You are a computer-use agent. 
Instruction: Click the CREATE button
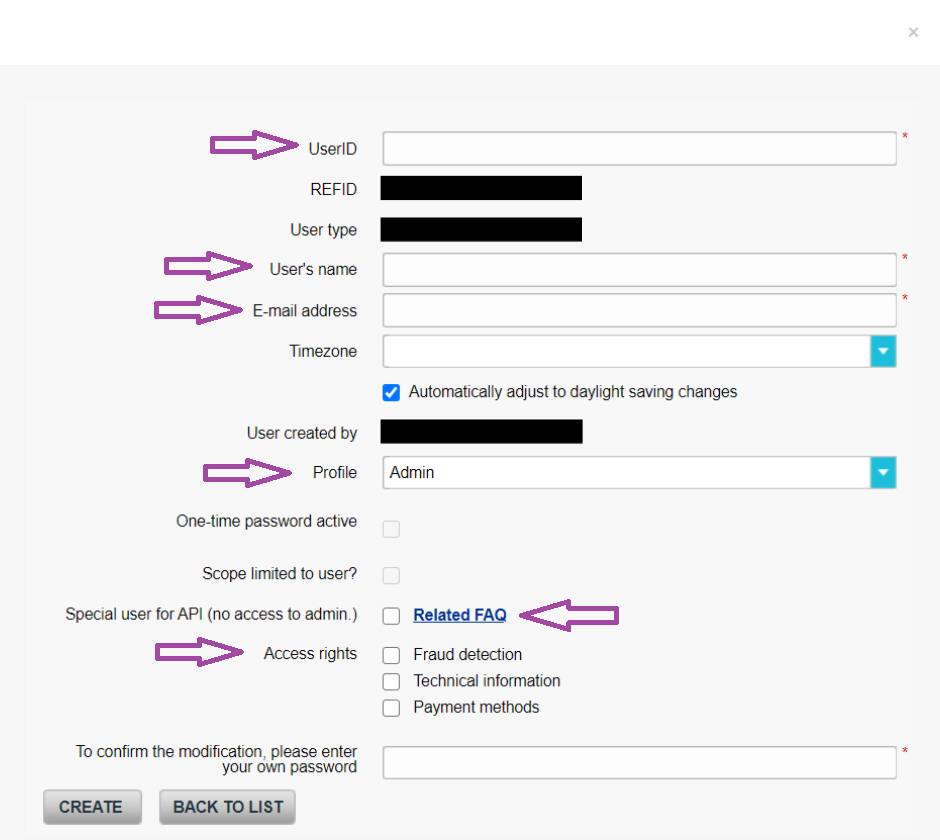(x=92, y=807)
